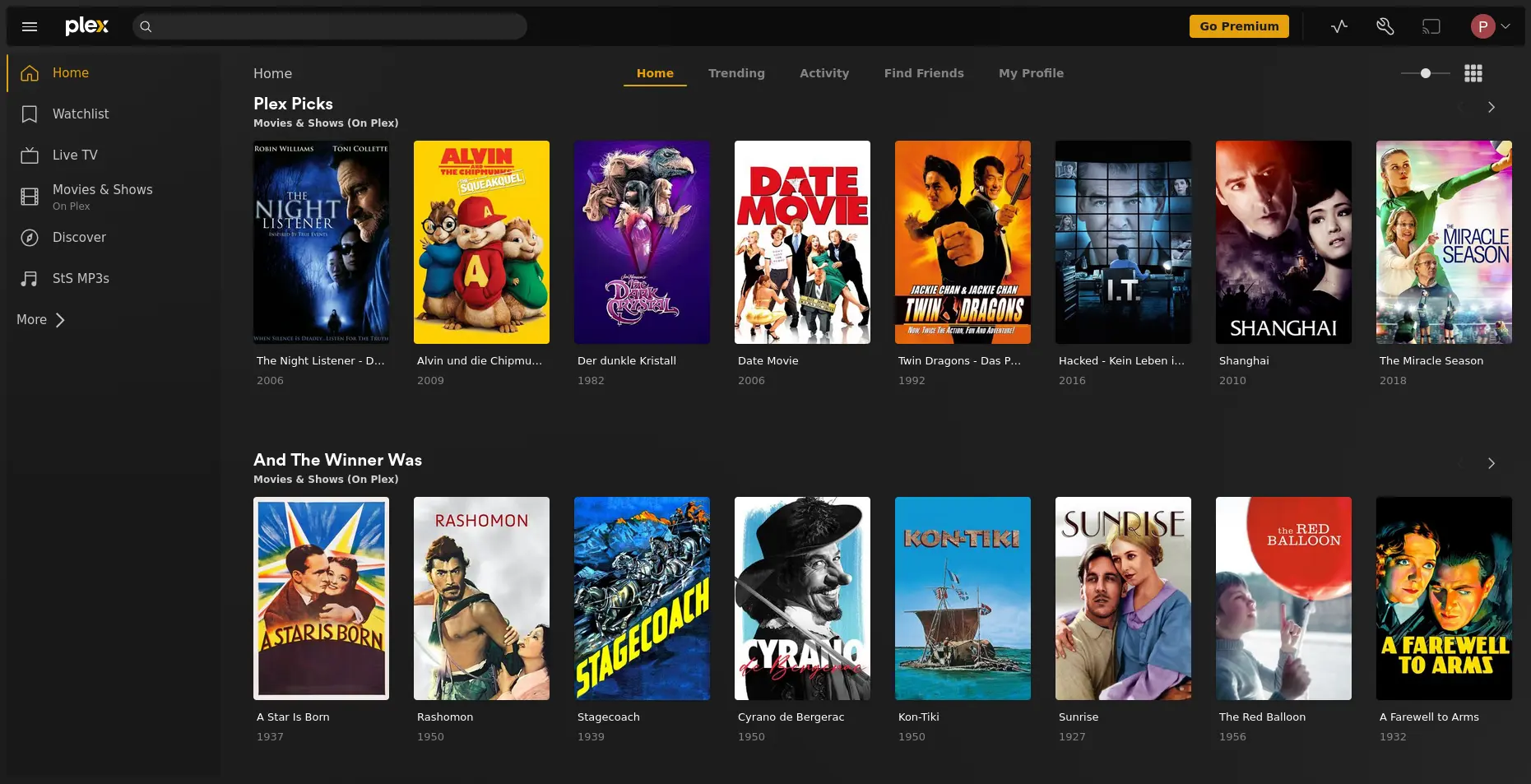Click the Activity pulse icon in top bar

[1338, 26]
